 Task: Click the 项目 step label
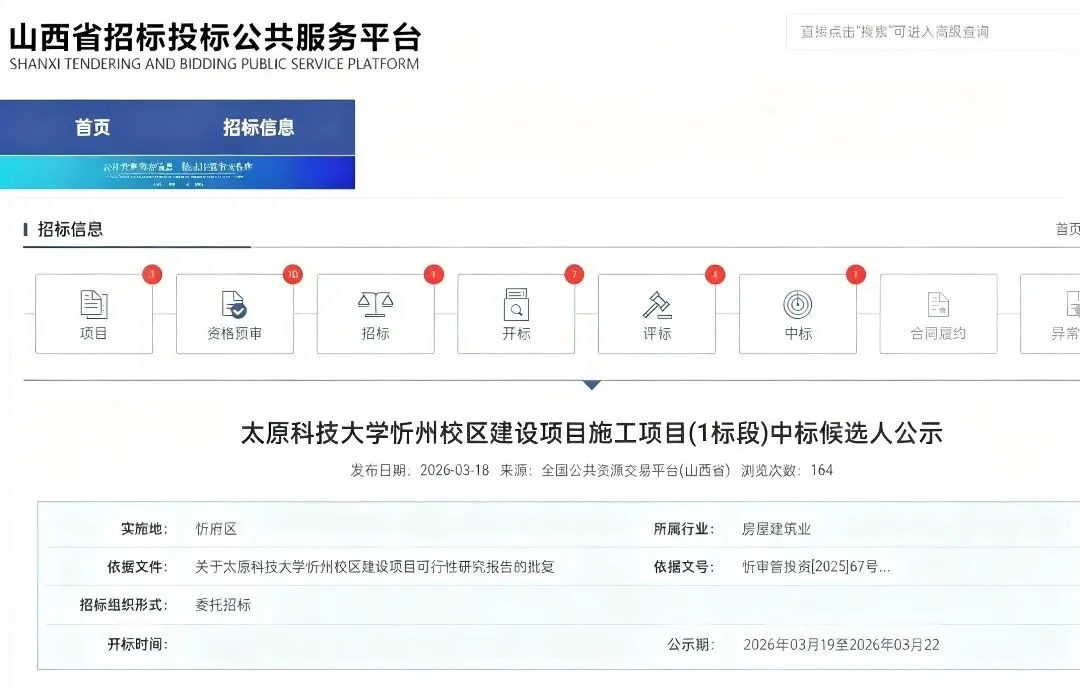[x=94, y=333]
